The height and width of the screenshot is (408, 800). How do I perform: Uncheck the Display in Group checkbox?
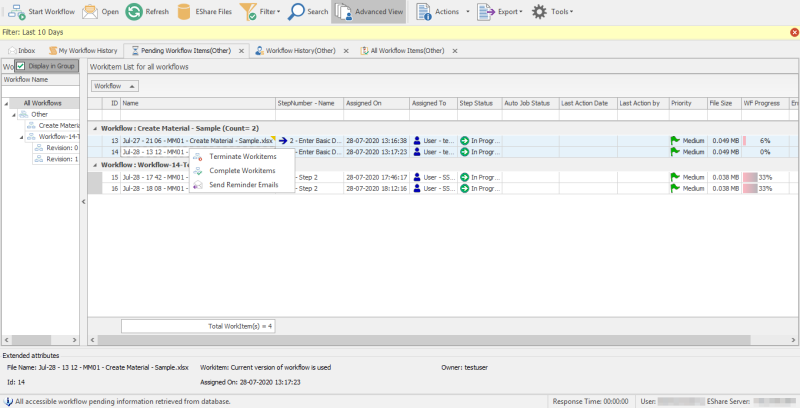[21, 66]
